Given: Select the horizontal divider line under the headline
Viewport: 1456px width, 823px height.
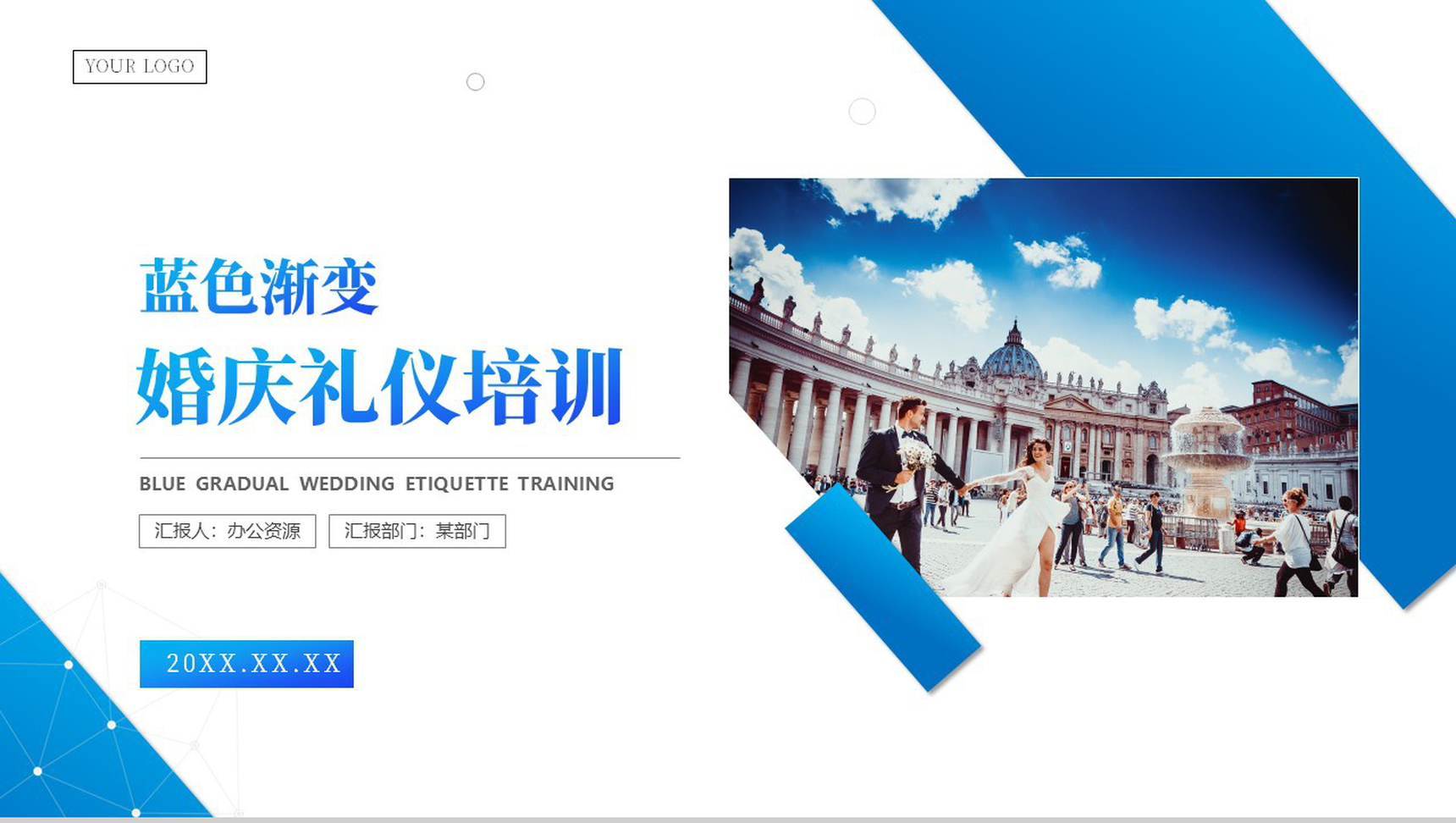Looking at the screenshot, I should [x=410, y=458].
